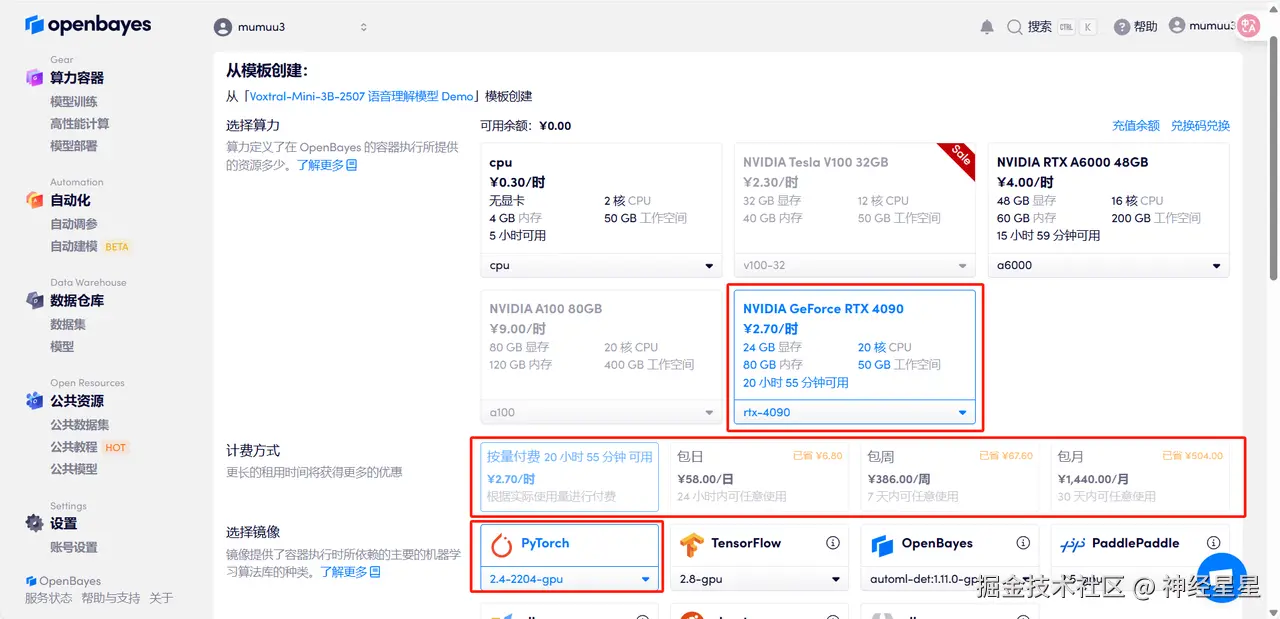Image resolution: width=1280 pixels, height=619 pixels.
Task: Click the 充值余额 link
Action: coord(1136,126)
